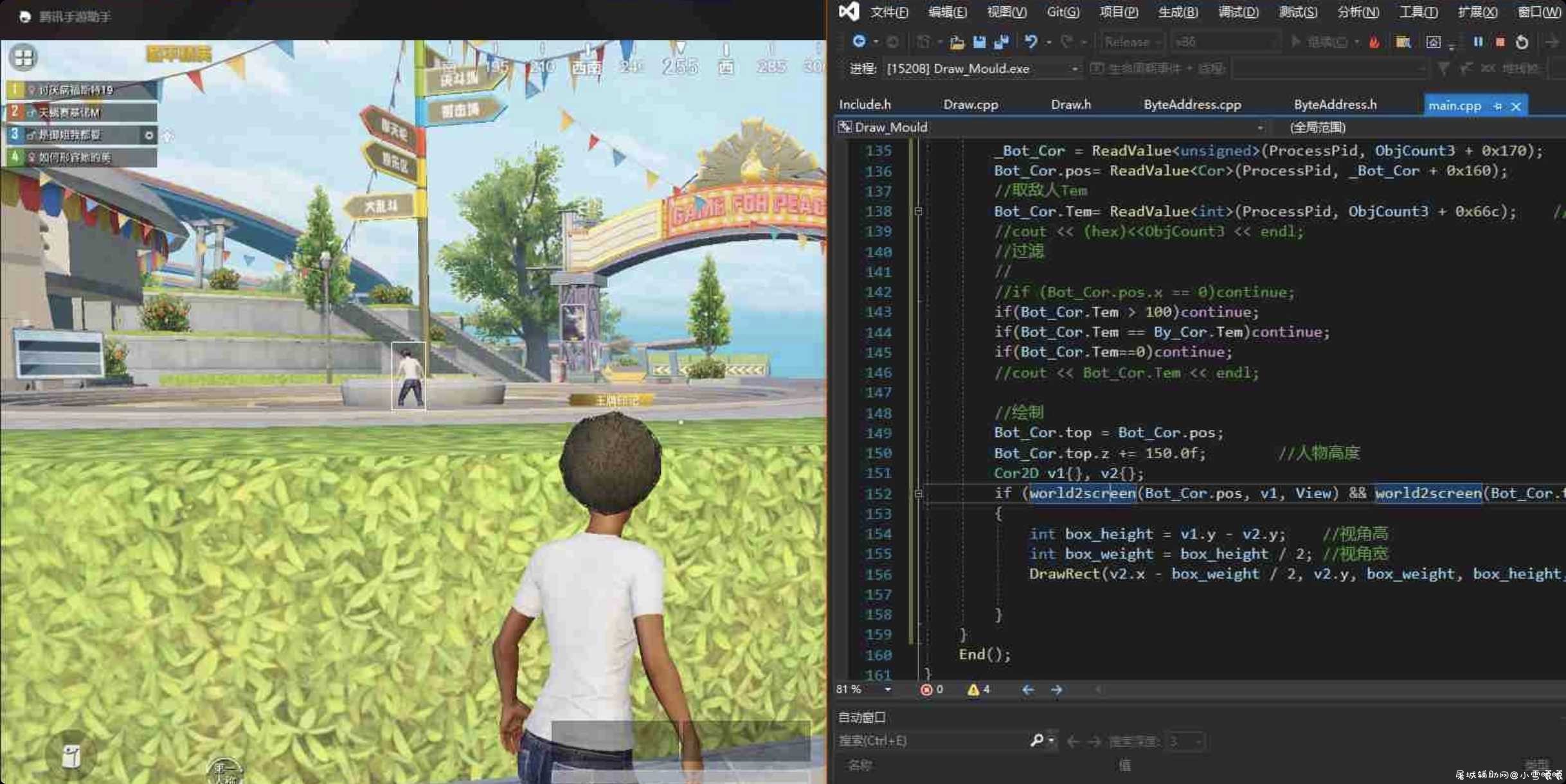Image resolution: width=1566 pixels, height=784 pixels.
Task: Open the 工具(T) menu
Action: click(1418, 12)
